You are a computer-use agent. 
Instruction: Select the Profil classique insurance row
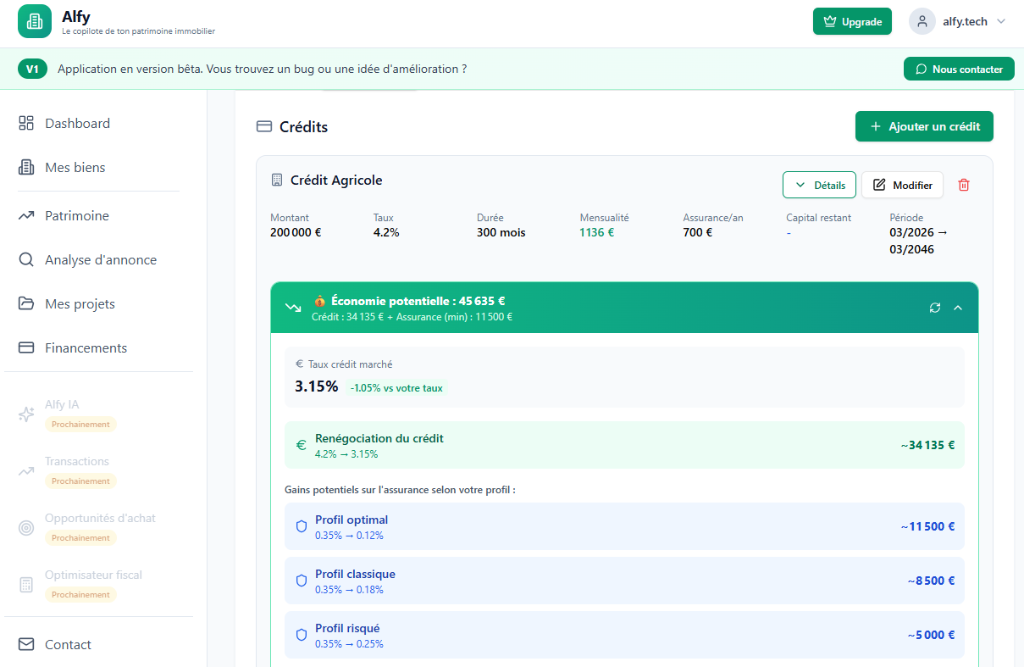point(624,581)
